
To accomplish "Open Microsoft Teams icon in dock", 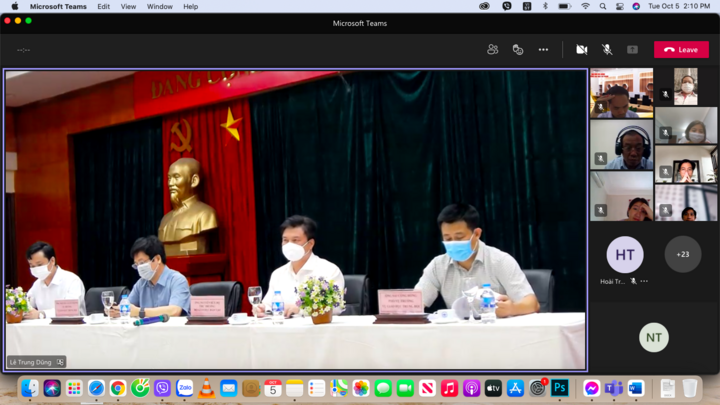I will click(x=613, y=388).
